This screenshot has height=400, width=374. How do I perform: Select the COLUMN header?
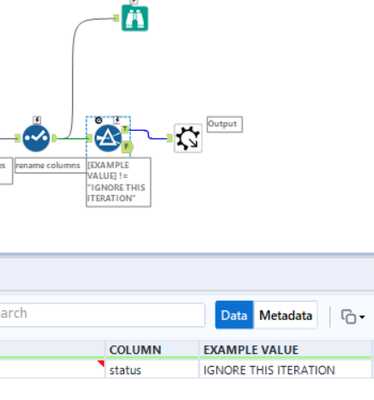[x=152, y=350]
